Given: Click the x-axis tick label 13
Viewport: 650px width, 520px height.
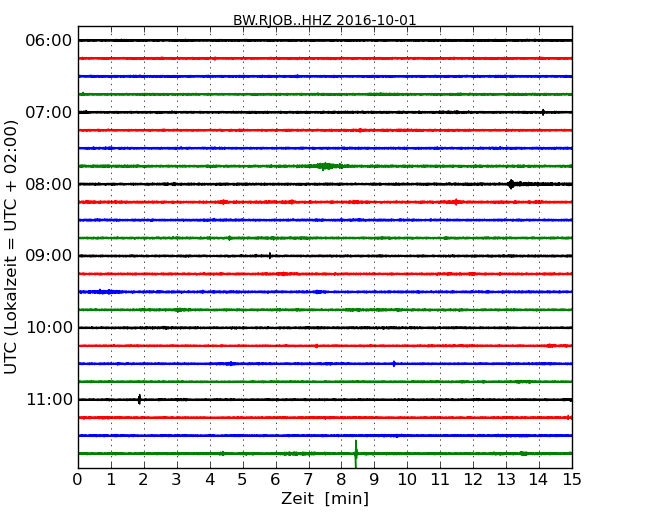Looking at the screenshot, I should [x=506, y=480].
